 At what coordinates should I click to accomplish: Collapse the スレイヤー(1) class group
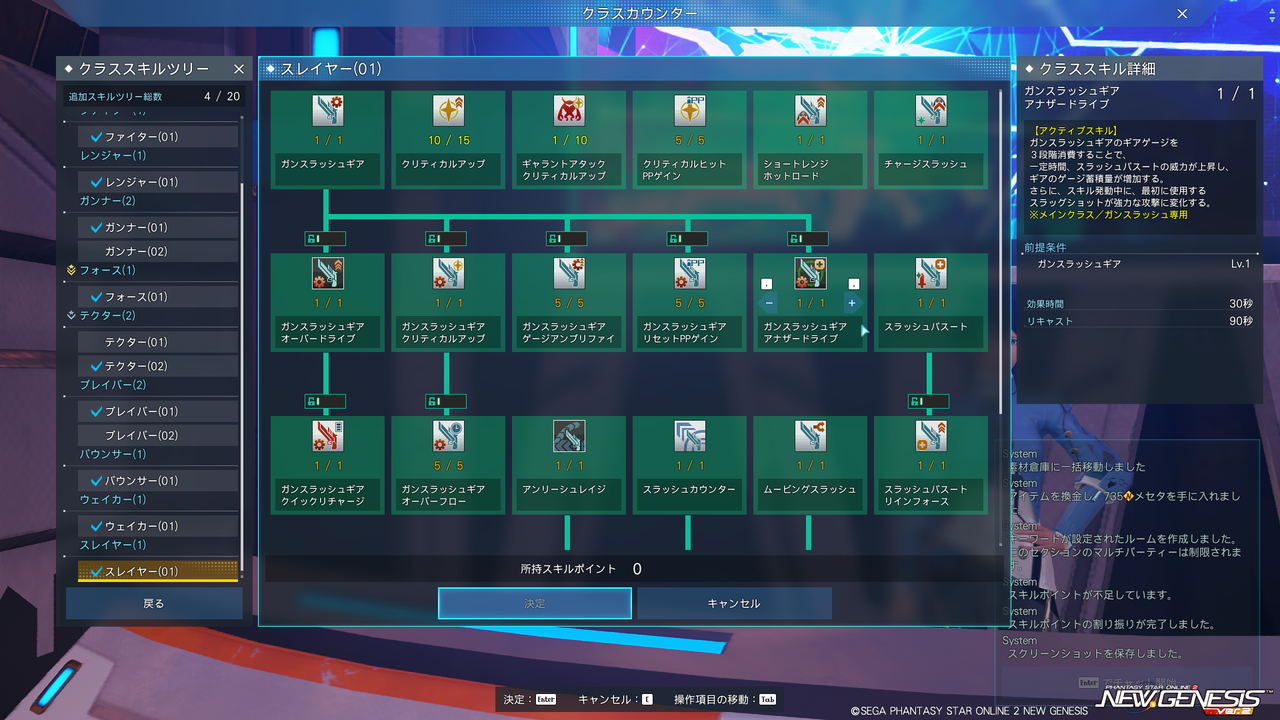click(x=113, y=544)
